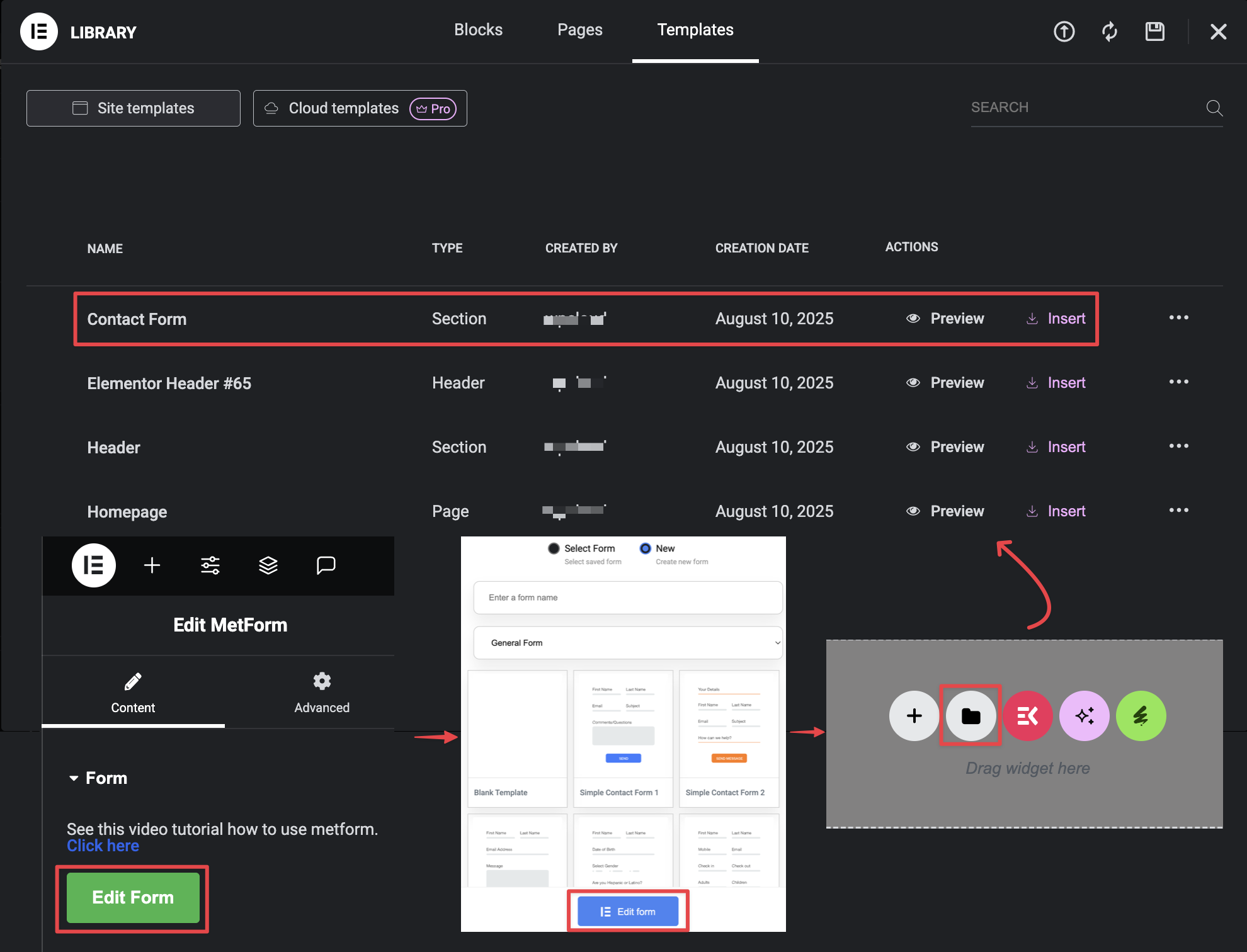
Task: Open the structure layers icon
Action: click(268, 565)
